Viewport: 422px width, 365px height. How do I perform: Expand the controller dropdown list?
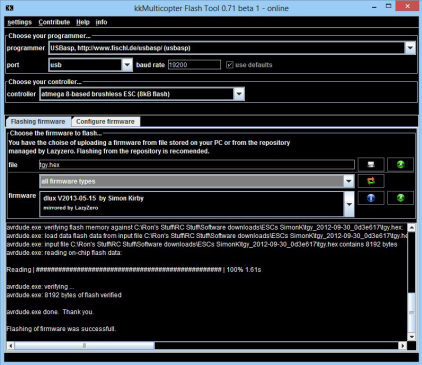tap(239, 94)
